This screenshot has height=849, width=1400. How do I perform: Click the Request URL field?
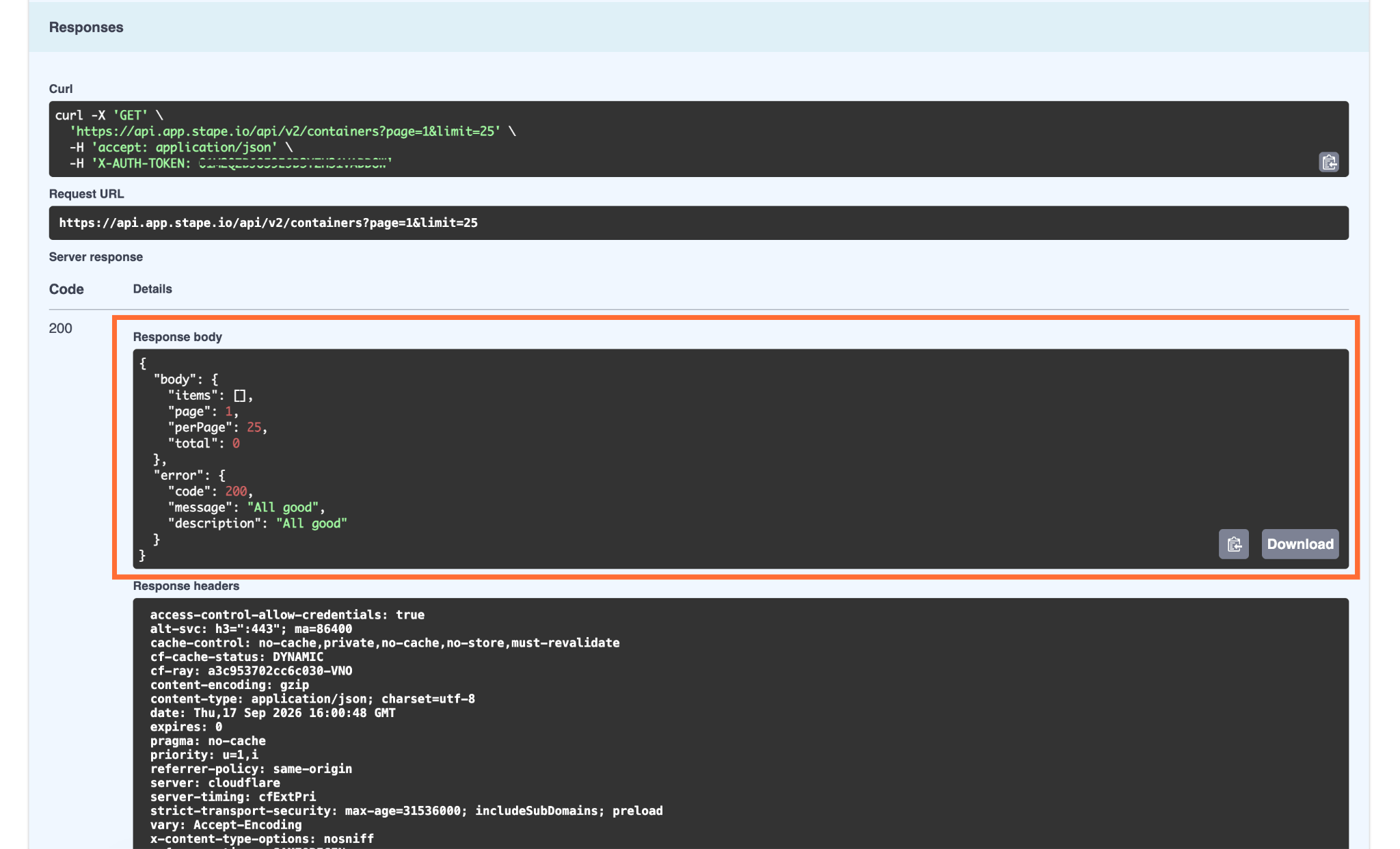click(698, 223)
